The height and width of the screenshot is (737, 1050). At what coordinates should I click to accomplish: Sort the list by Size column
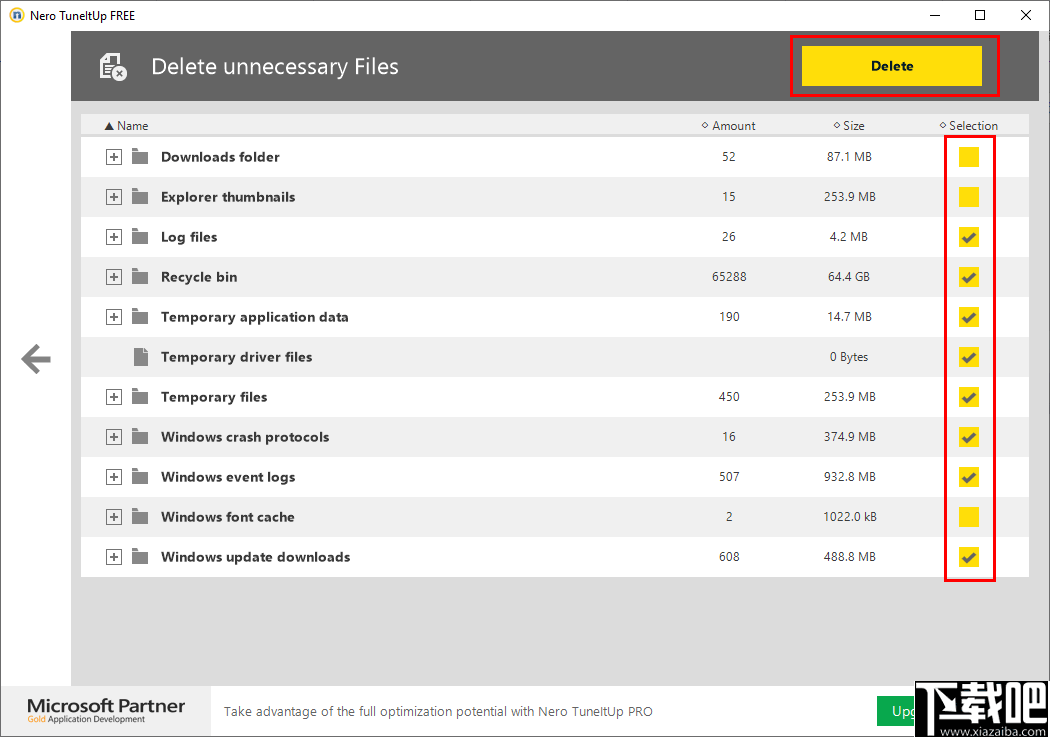[x=853, y=126]
